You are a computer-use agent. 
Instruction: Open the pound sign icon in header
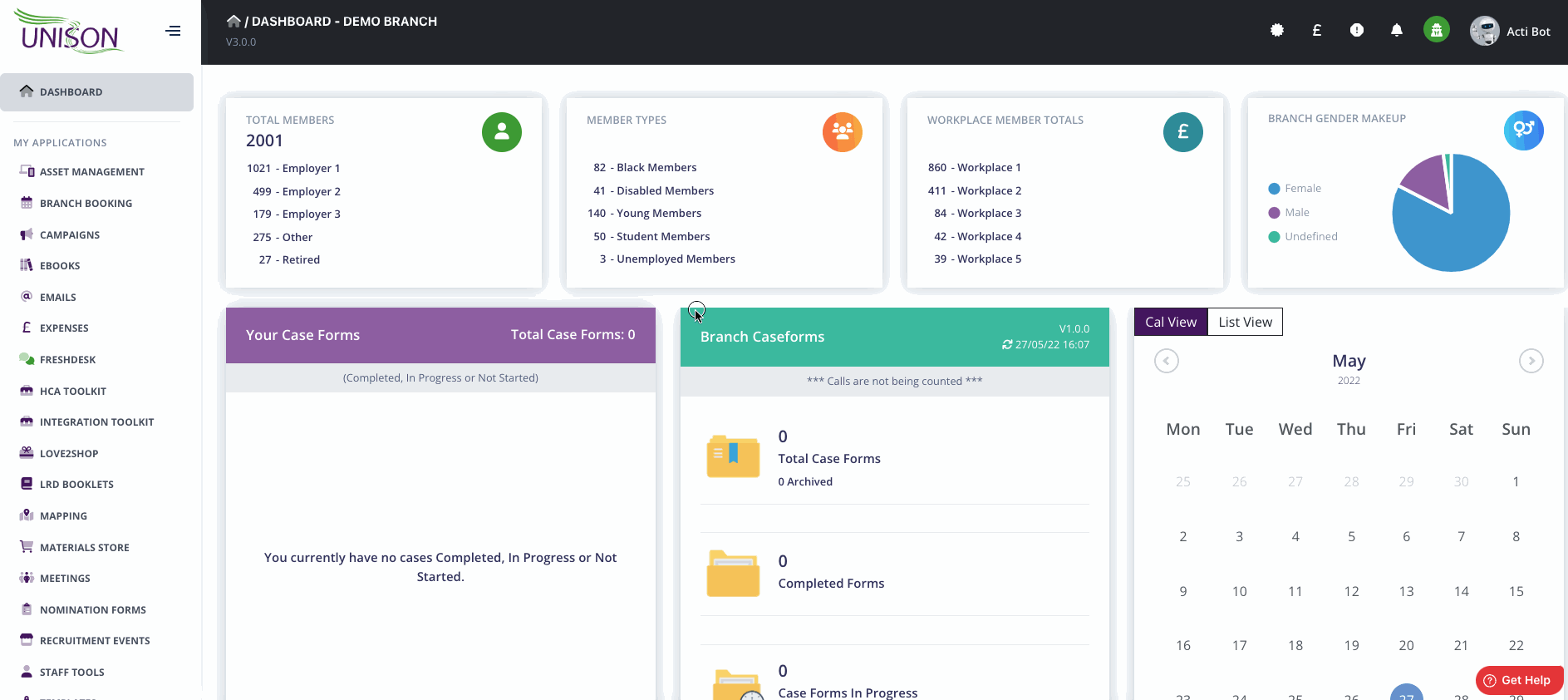click(1316, 31)
